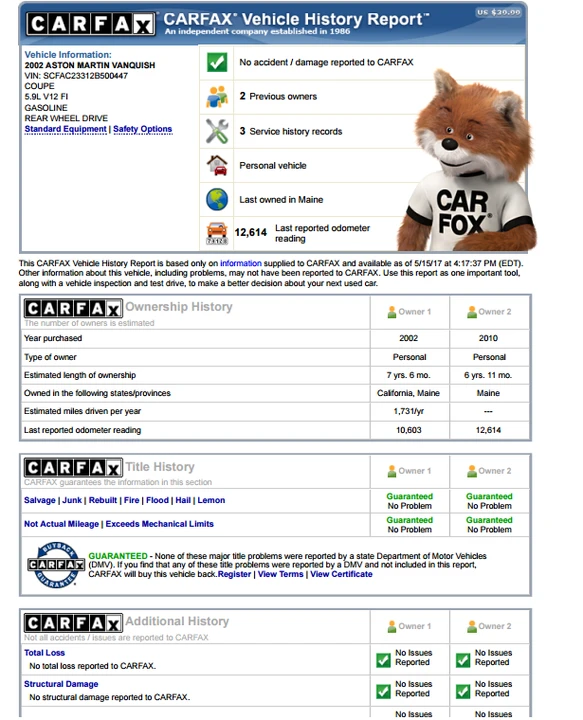The image size is (583, 720).
Task: Open the Flood title link
Action: pos(157,500)
